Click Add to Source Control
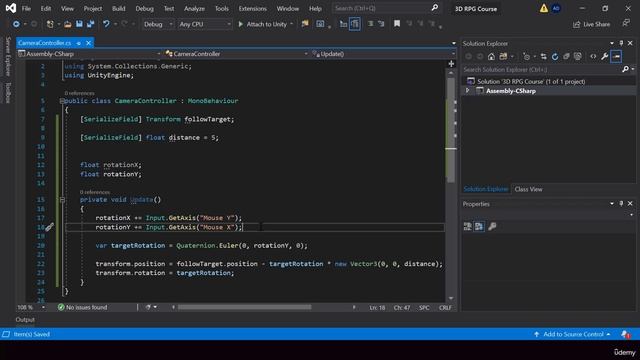This screenshot has width=640, height=360. click(x=572, y=334)
